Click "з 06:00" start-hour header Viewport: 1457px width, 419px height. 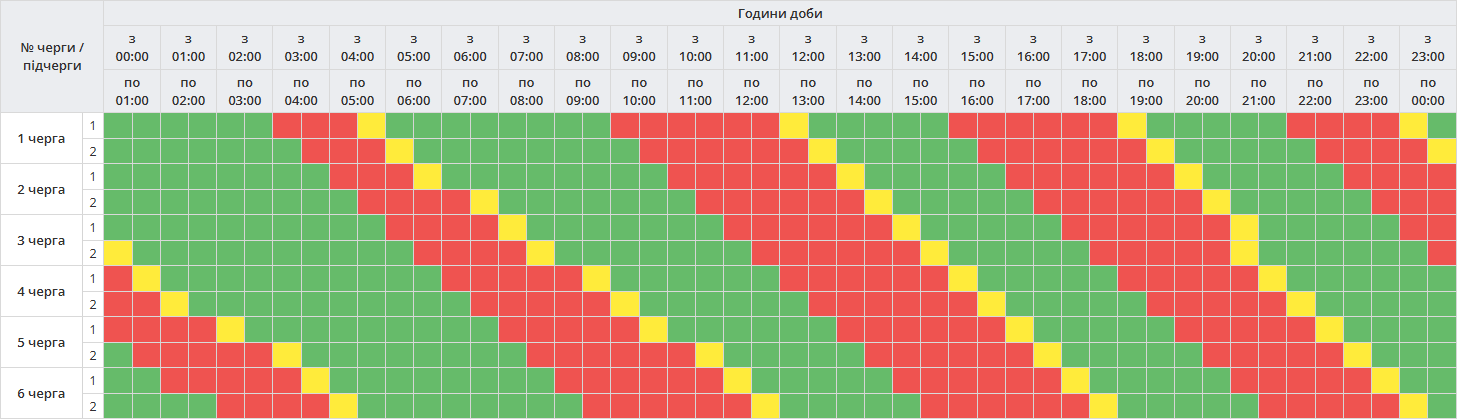[x=470, y=47]
